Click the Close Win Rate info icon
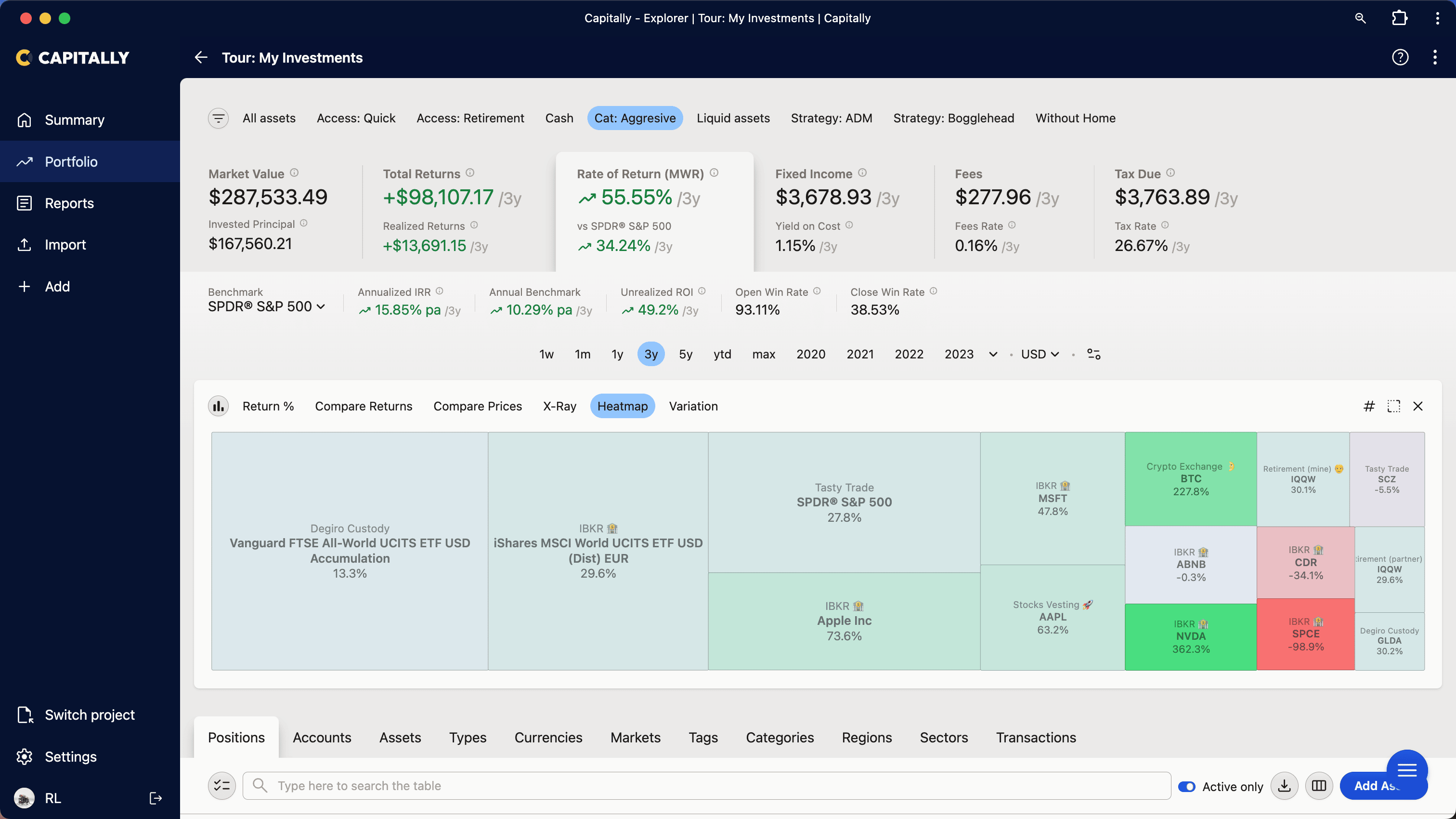Image resolution: width=1456 pixels, height=819 pixels. pyautogui.click(x=933, y=291)
